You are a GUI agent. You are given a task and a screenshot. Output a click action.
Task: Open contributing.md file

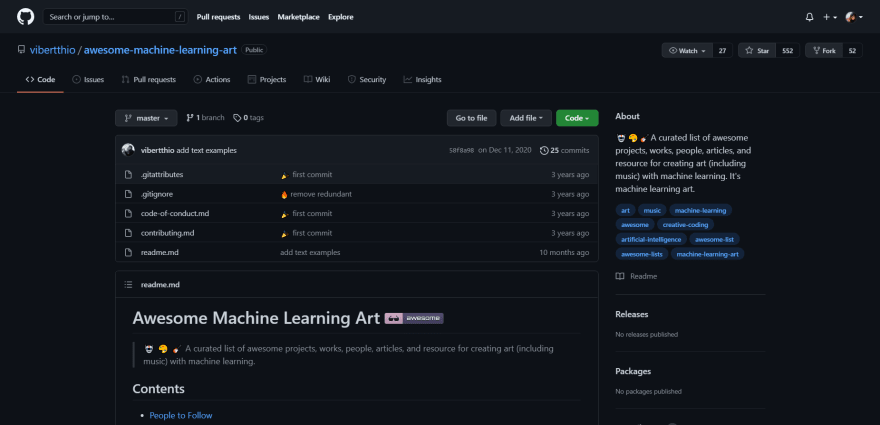click(x=167, y=233)
